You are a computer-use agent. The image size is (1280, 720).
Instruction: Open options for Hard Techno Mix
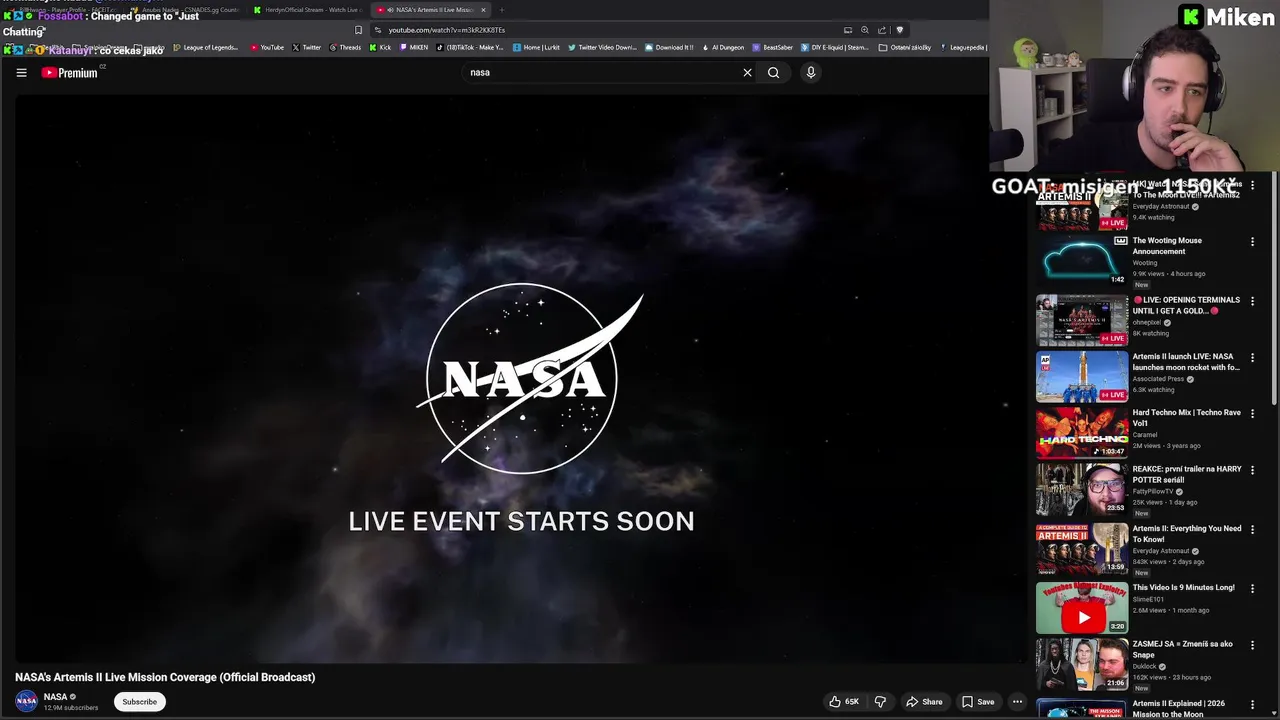1252,413
